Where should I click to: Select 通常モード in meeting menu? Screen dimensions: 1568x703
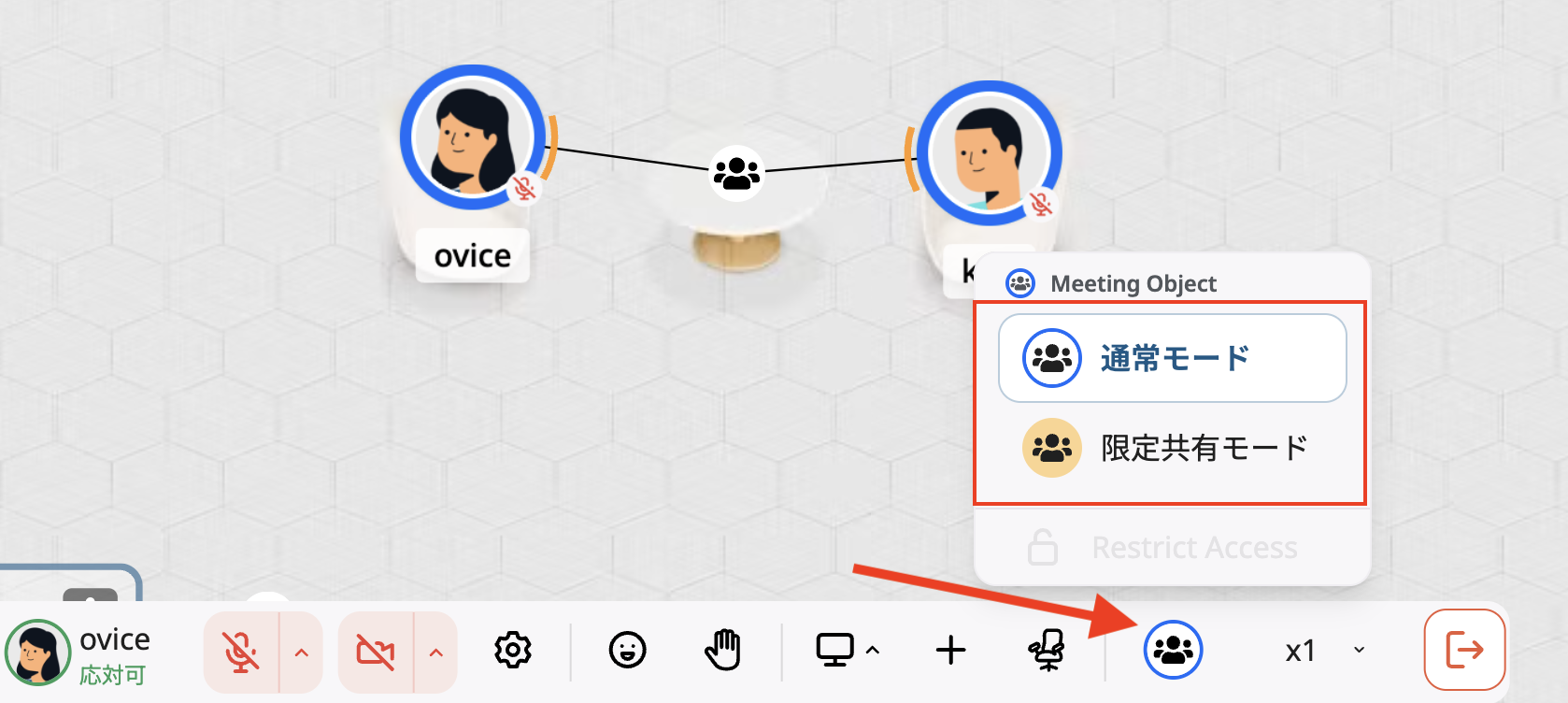(x=1172, y=358)
